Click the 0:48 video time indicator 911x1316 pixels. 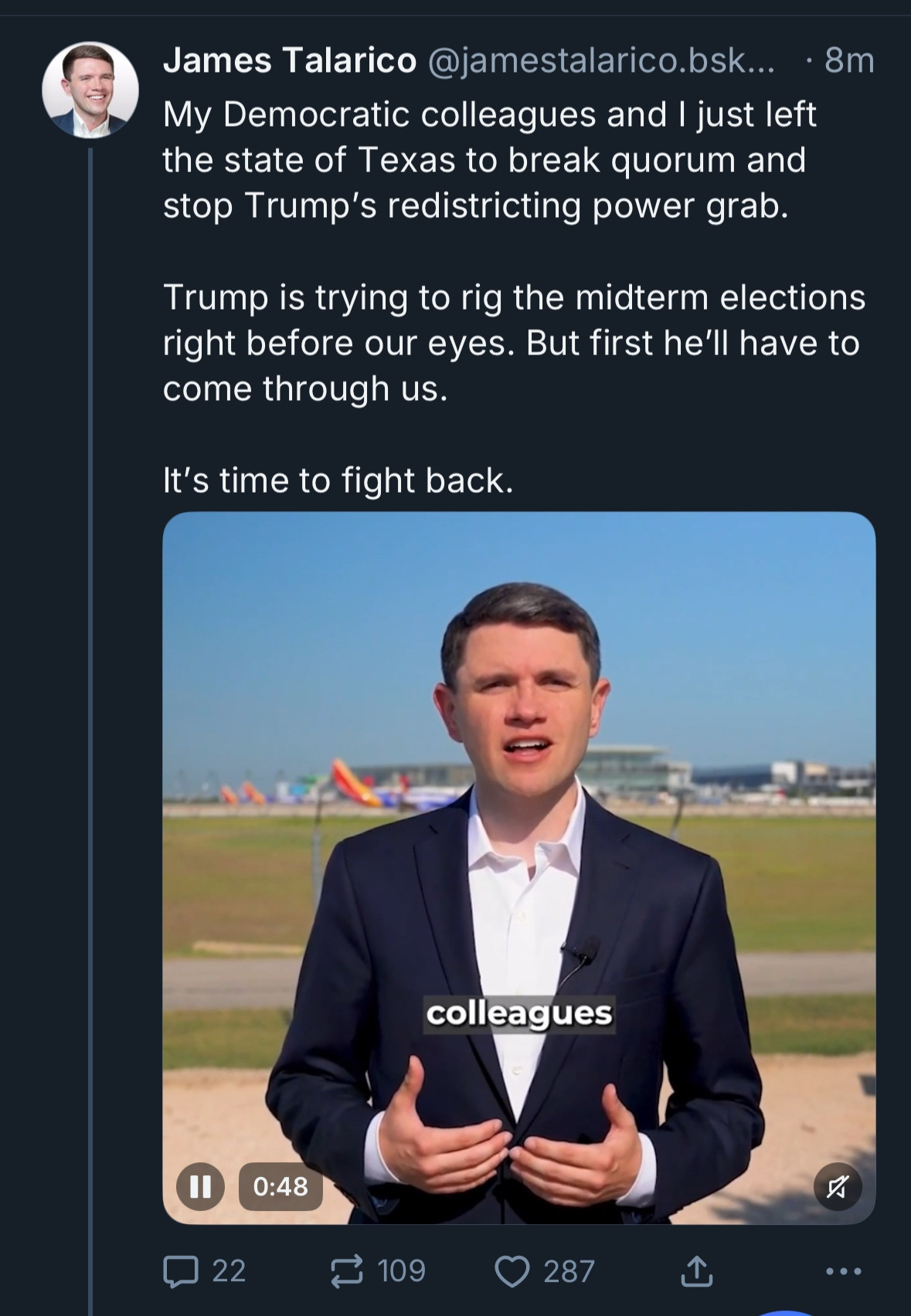(x=280, y=1186)
